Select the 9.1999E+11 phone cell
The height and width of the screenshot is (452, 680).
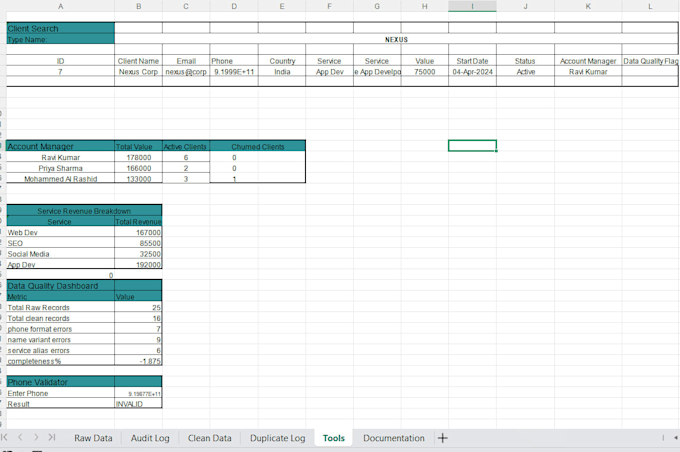tap(234, 72)
